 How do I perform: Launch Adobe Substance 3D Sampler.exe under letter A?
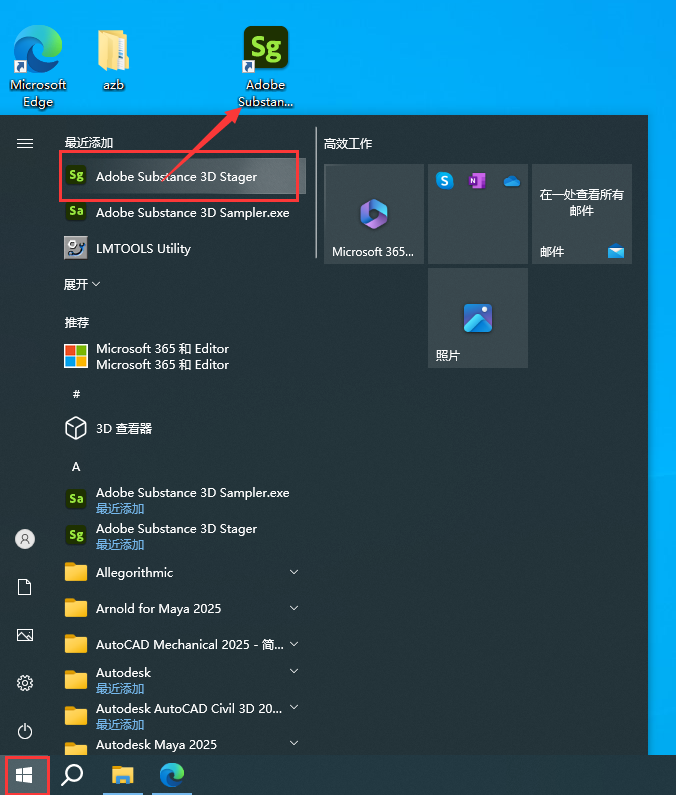pyautogui.click(x=183, y=499)
